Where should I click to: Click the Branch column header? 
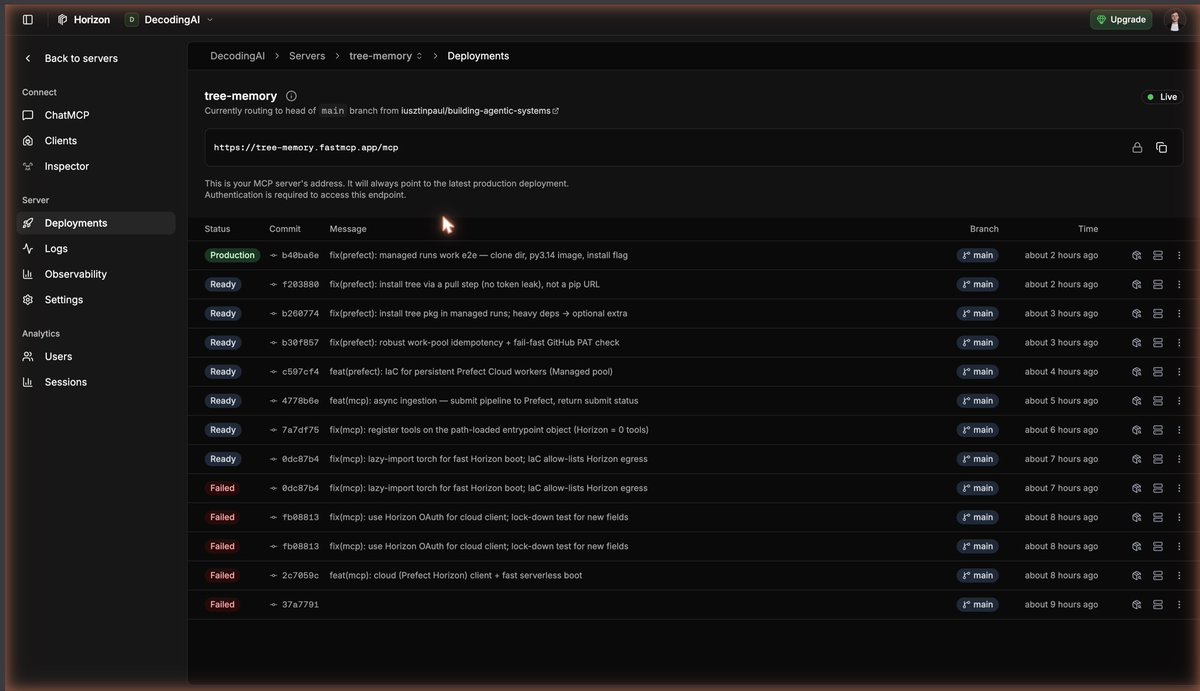coord(984,229)
